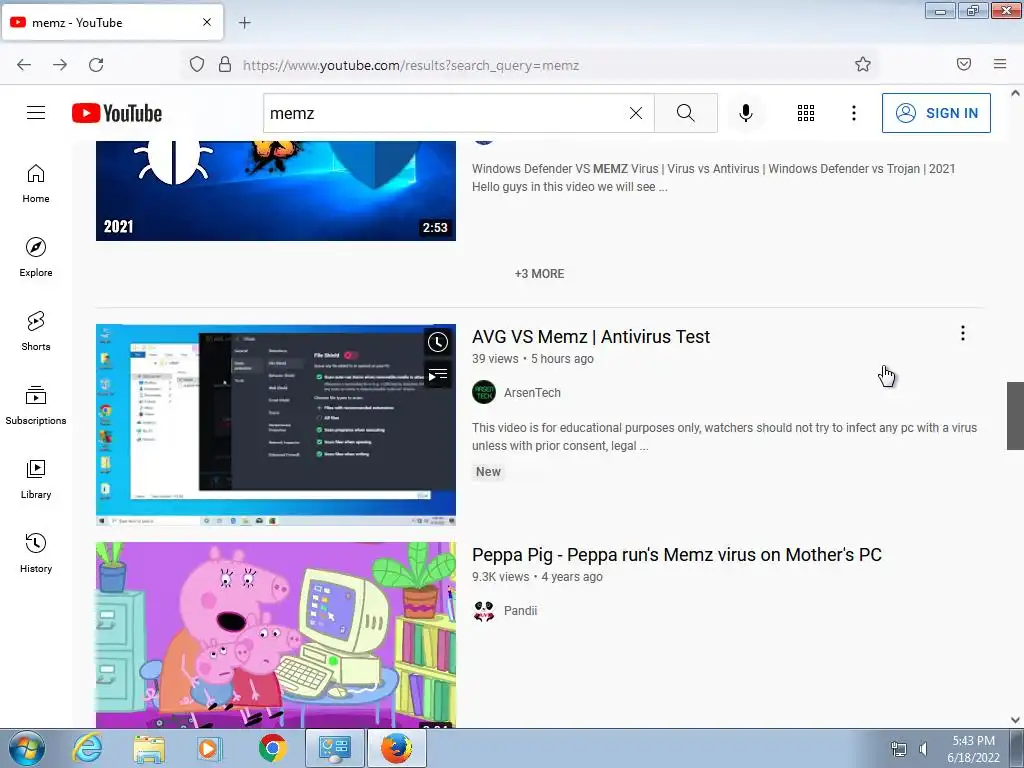The image size is (1024, 768).
Task: Click title AVG VS Memz | Antivirus Test
Action: point(590,336)
